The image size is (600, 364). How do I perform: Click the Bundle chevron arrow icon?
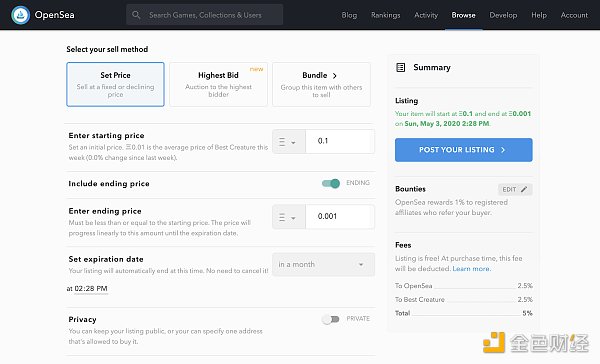tap(334, 75)
